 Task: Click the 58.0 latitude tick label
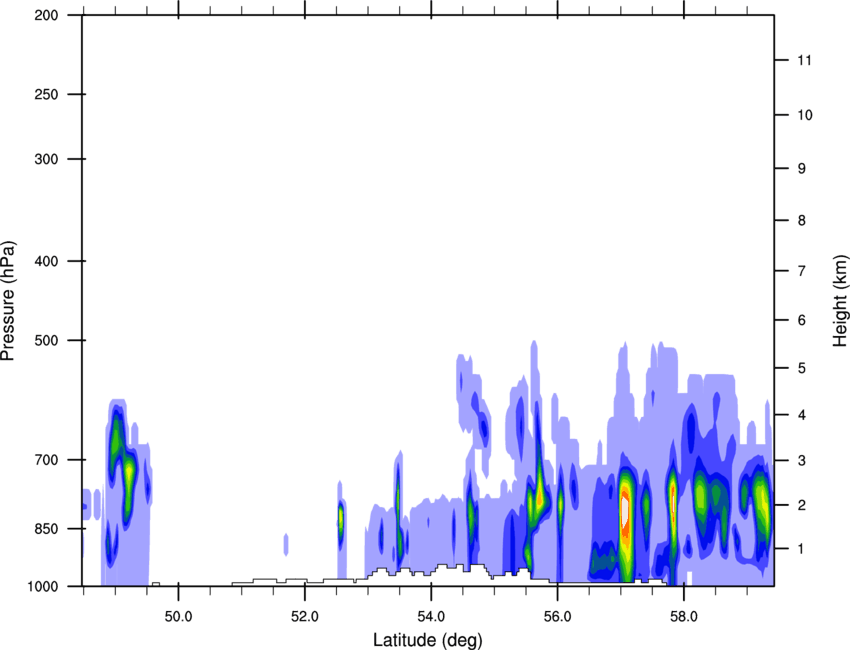(x=684, y=616)
